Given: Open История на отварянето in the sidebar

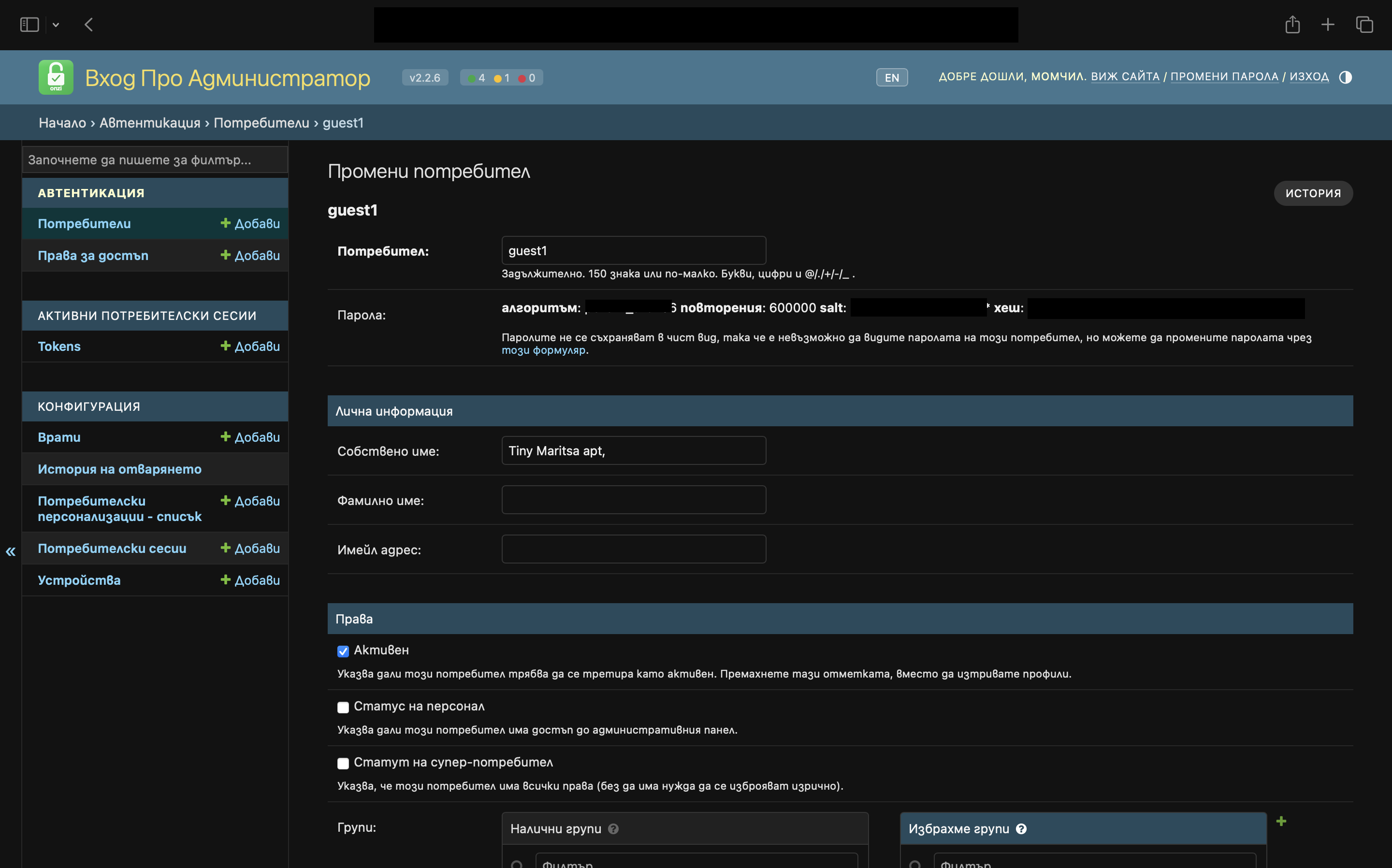Looking at the screenshot, I should click(x=119, y=468).
